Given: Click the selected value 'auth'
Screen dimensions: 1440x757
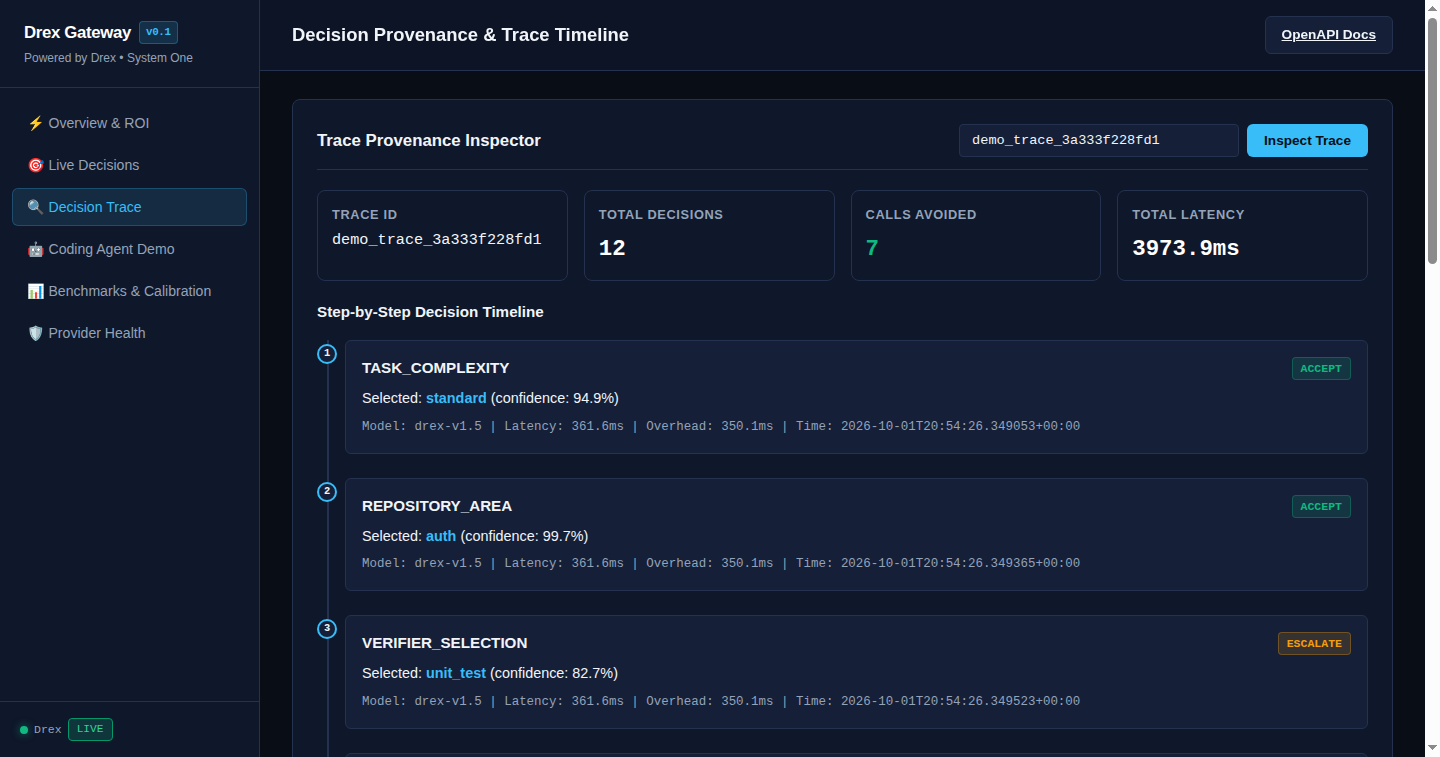Looking at the screenshot, I should point(441,536).
